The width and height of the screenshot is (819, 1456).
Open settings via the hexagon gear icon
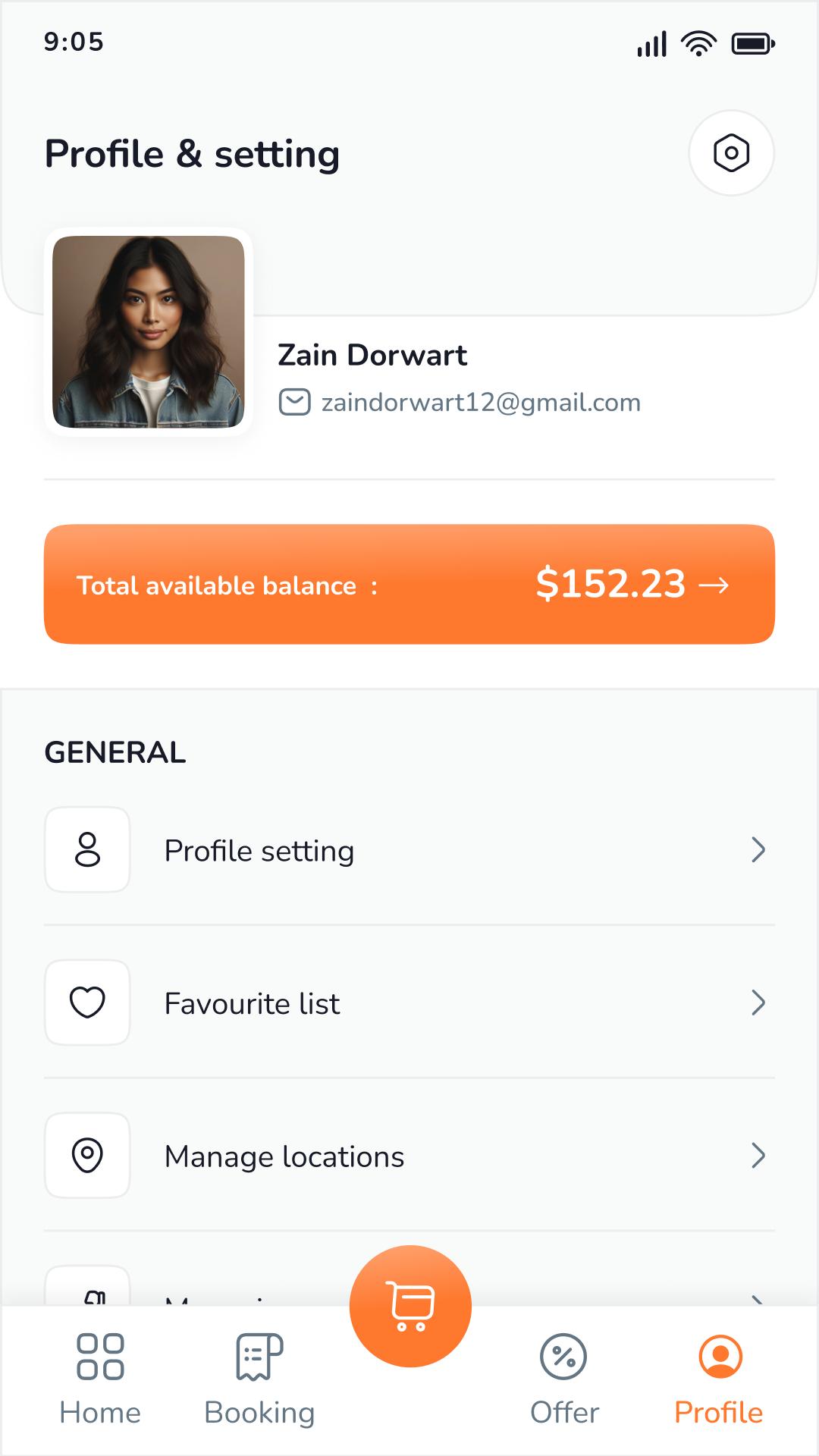click(x=731, y=153)
